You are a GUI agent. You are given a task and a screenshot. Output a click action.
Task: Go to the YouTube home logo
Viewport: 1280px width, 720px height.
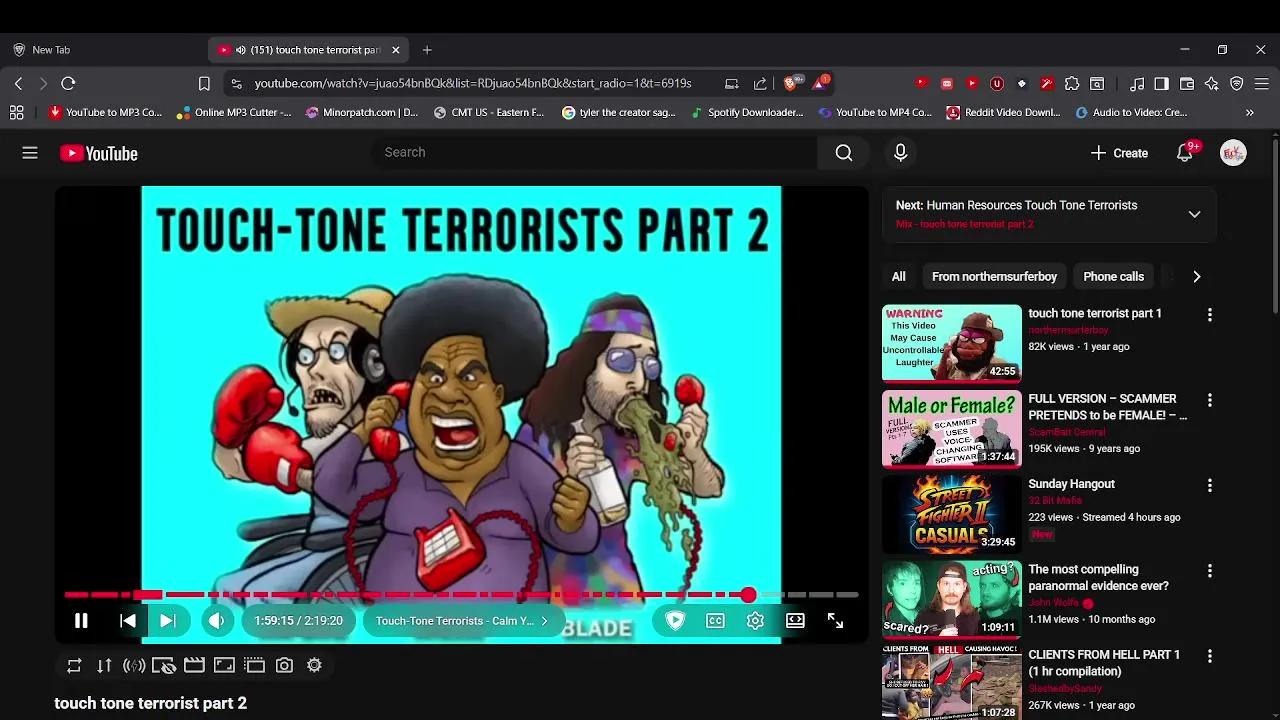[x=99, y=153]
